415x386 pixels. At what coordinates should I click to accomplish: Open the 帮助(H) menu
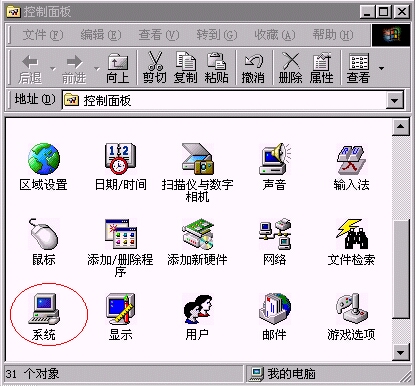click(x=333, y=35)
